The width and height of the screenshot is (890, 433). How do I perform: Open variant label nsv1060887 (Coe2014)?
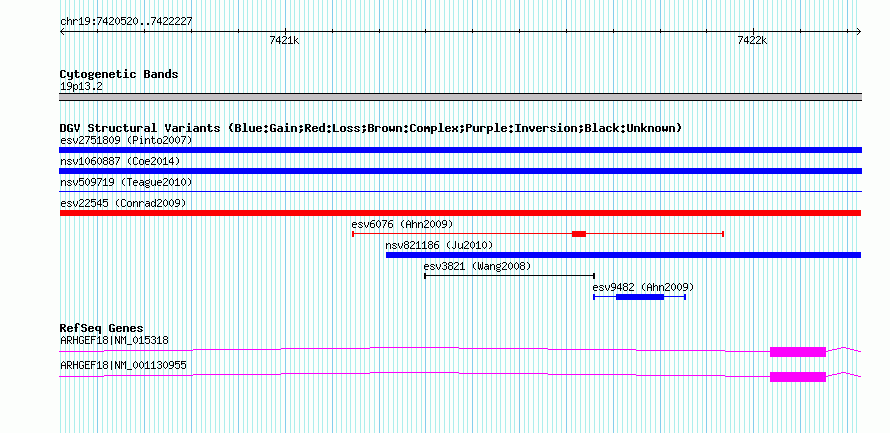[x=120, y=161]
